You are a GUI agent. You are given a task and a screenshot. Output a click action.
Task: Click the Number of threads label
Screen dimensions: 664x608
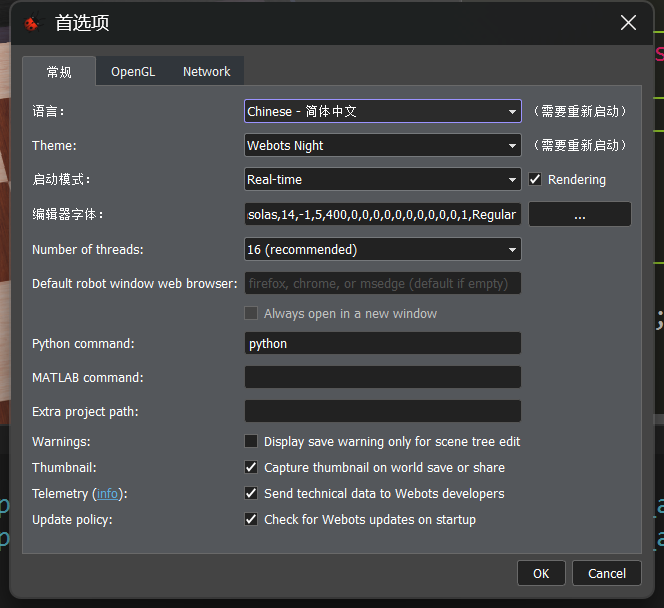[x=88, y=250]
